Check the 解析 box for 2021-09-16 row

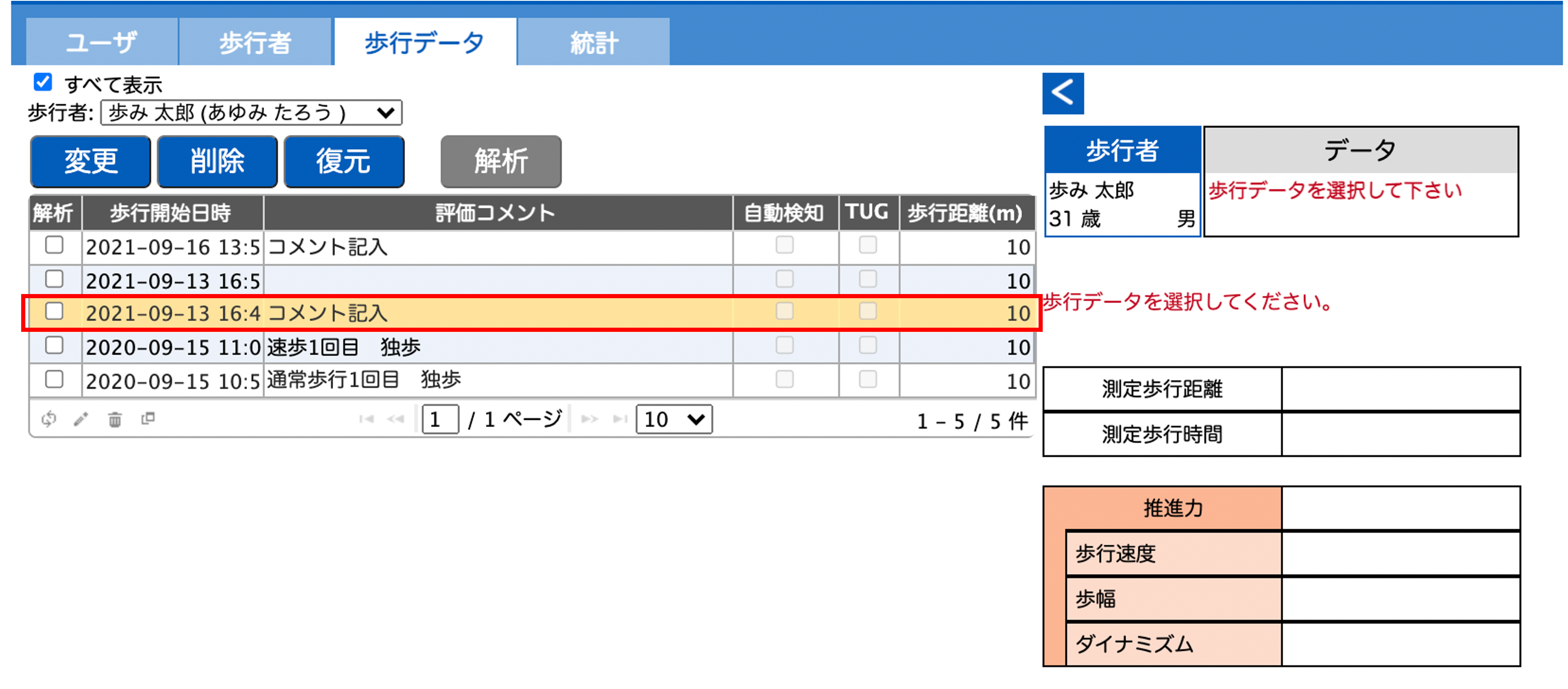54,245
